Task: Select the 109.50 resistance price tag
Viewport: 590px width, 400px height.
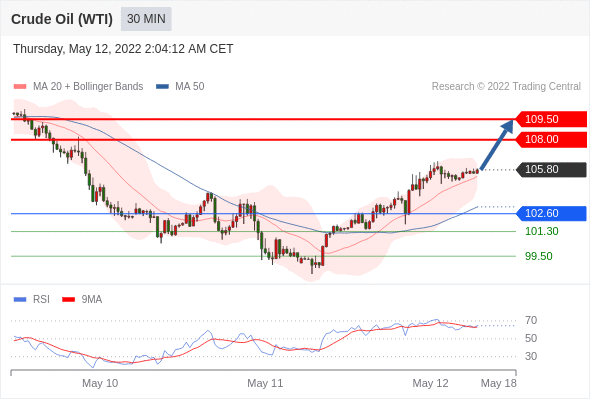Action: [x=551, y=119]
